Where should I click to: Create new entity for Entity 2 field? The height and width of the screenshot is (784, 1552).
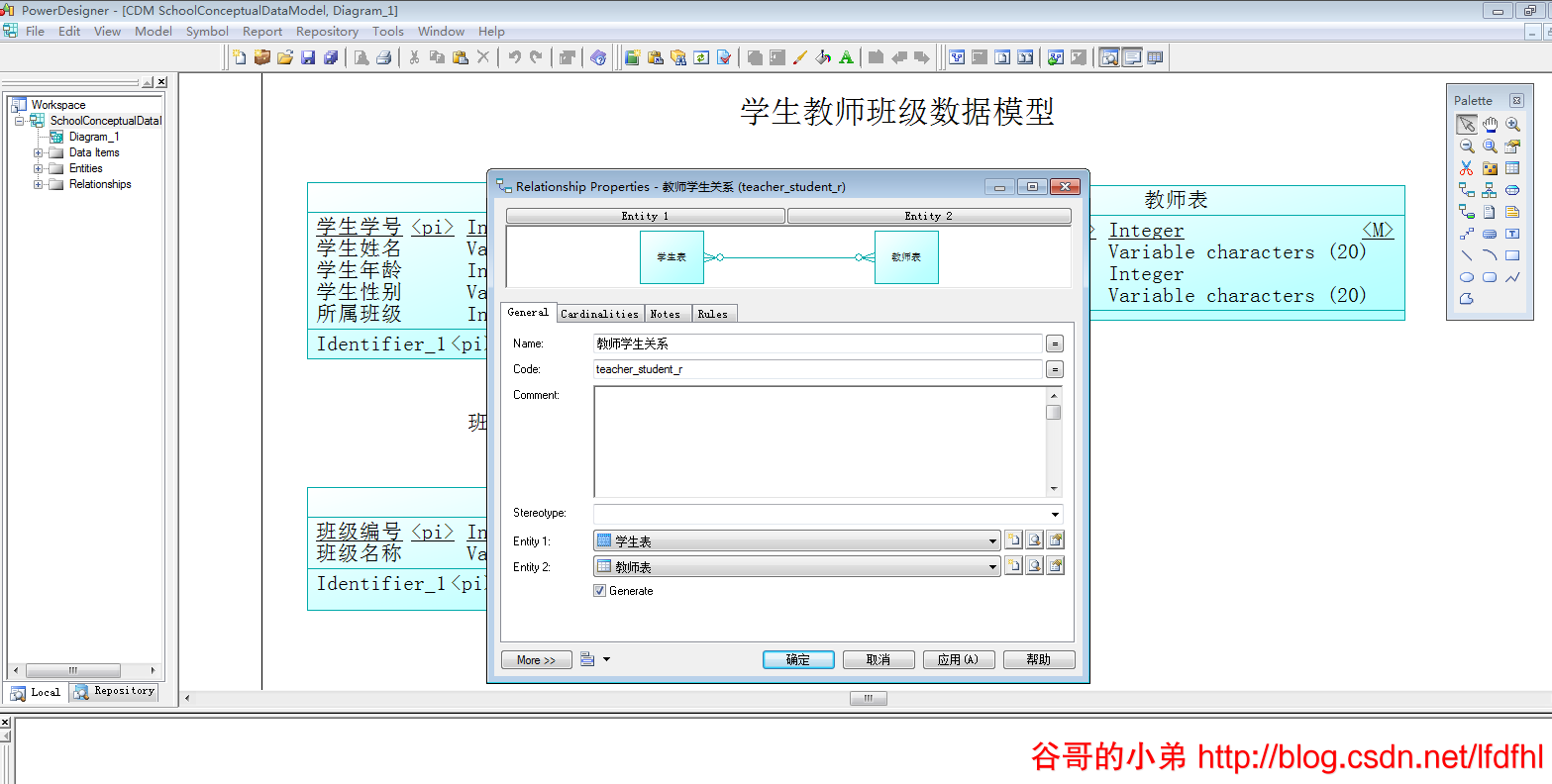(x=1013, y=566)
